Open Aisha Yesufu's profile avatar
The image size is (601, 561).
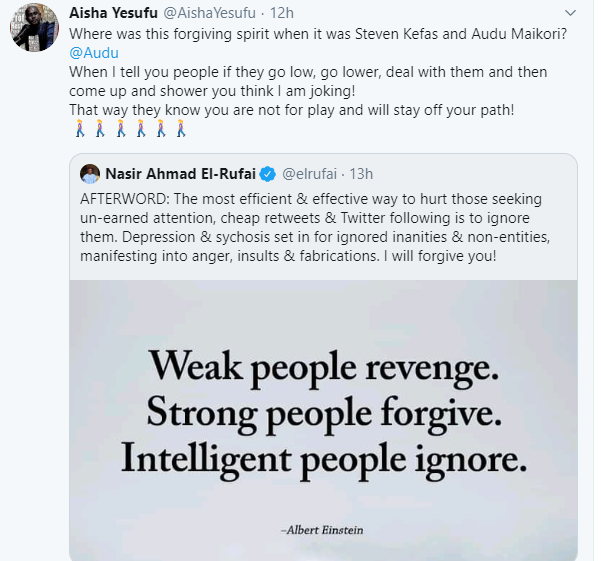(32, 30)
